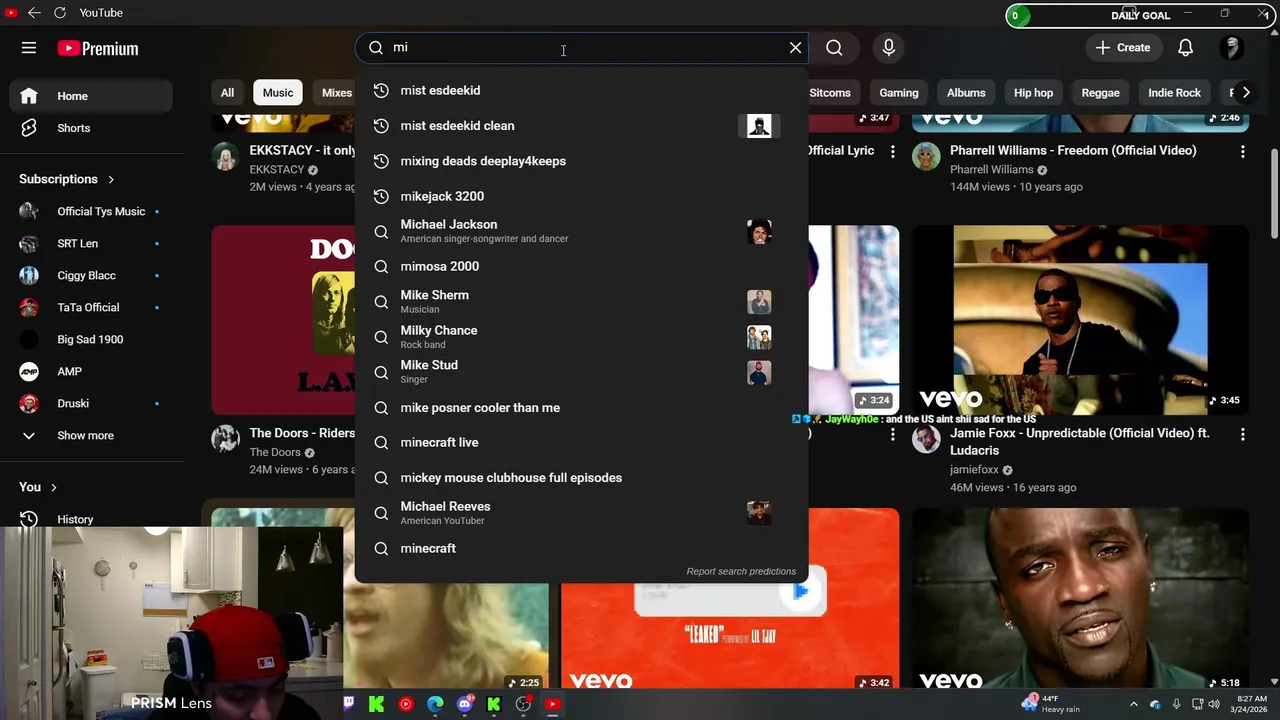Expand the You section chevron
The image size is (1280, 720).
(54, 487)
